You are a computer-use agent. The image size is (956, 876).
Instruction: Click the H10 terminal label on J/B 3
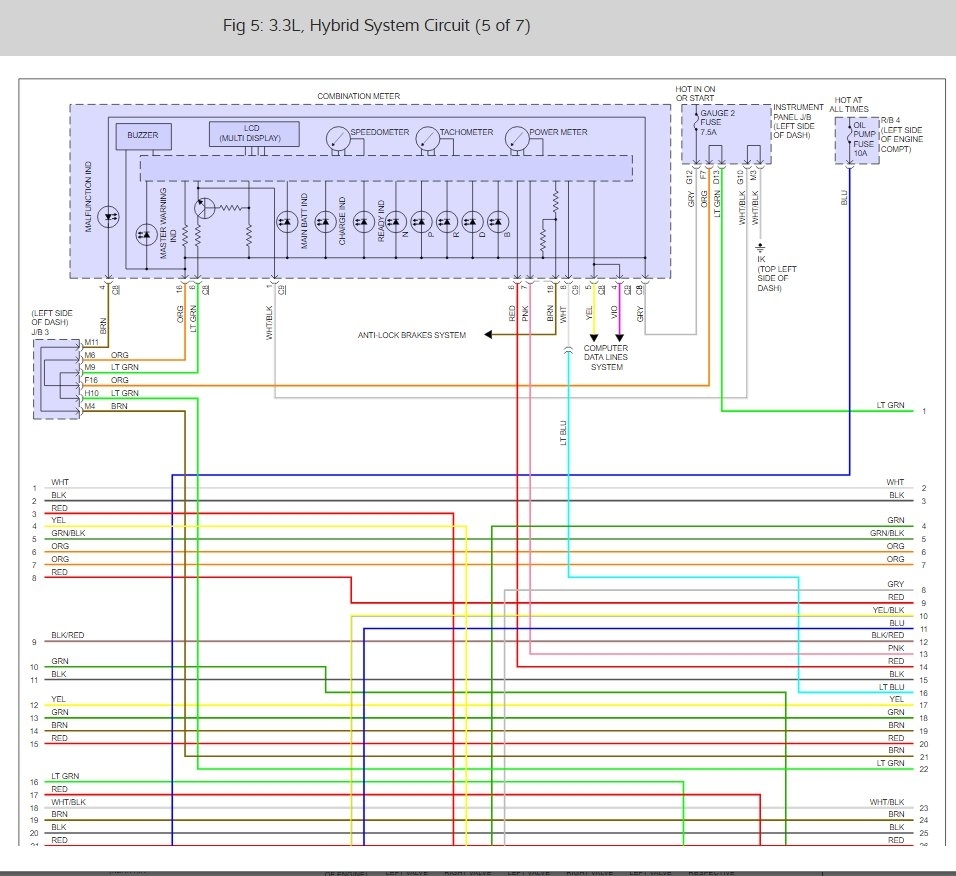tap(91, 393)
